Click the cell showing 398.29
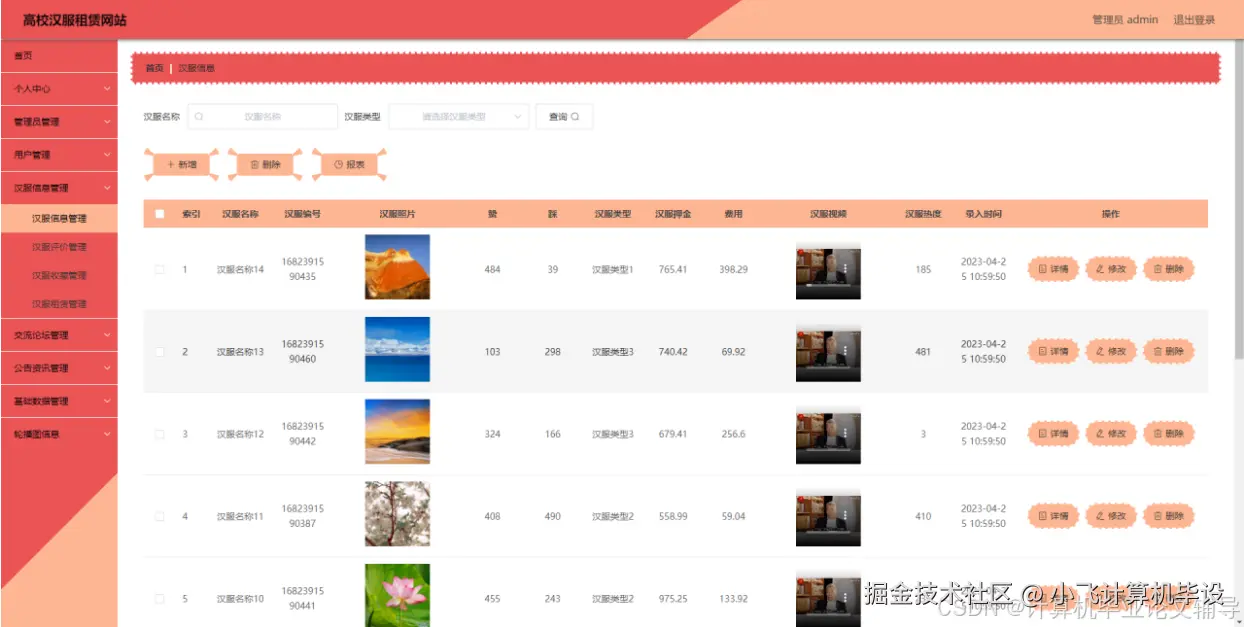The height and width of the screenshot is (627, 1244). point(733,269)
